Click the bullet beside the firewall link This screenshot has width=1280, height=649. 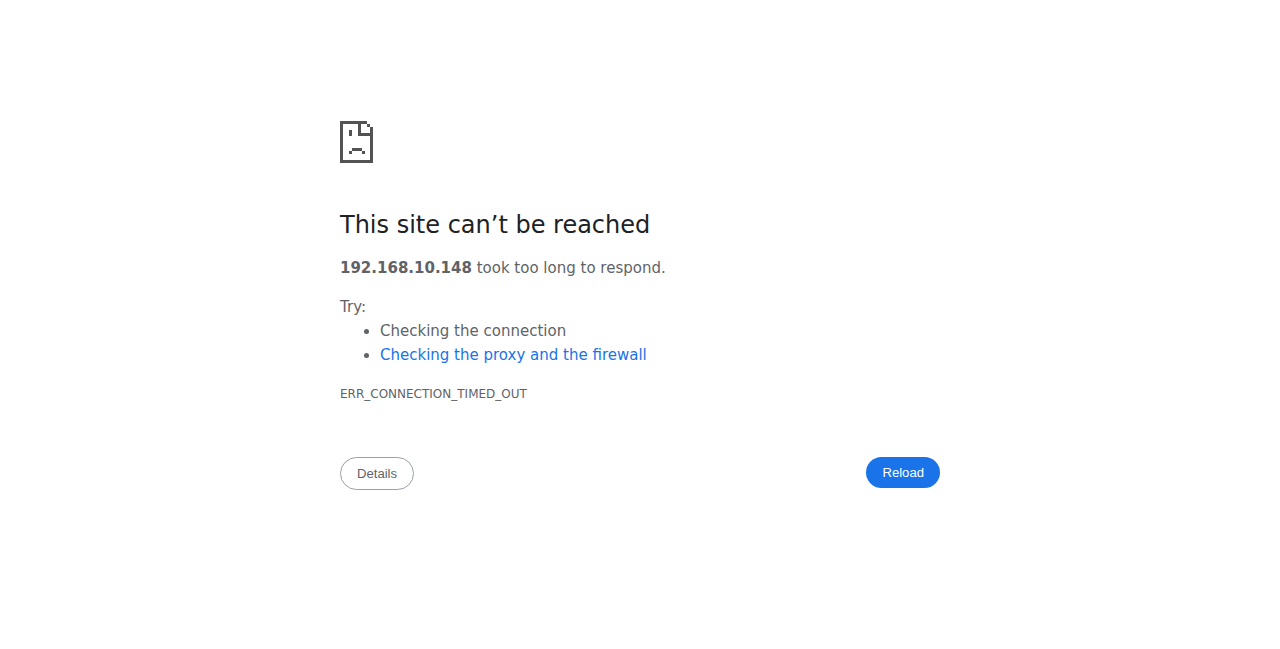pos(367,355)
